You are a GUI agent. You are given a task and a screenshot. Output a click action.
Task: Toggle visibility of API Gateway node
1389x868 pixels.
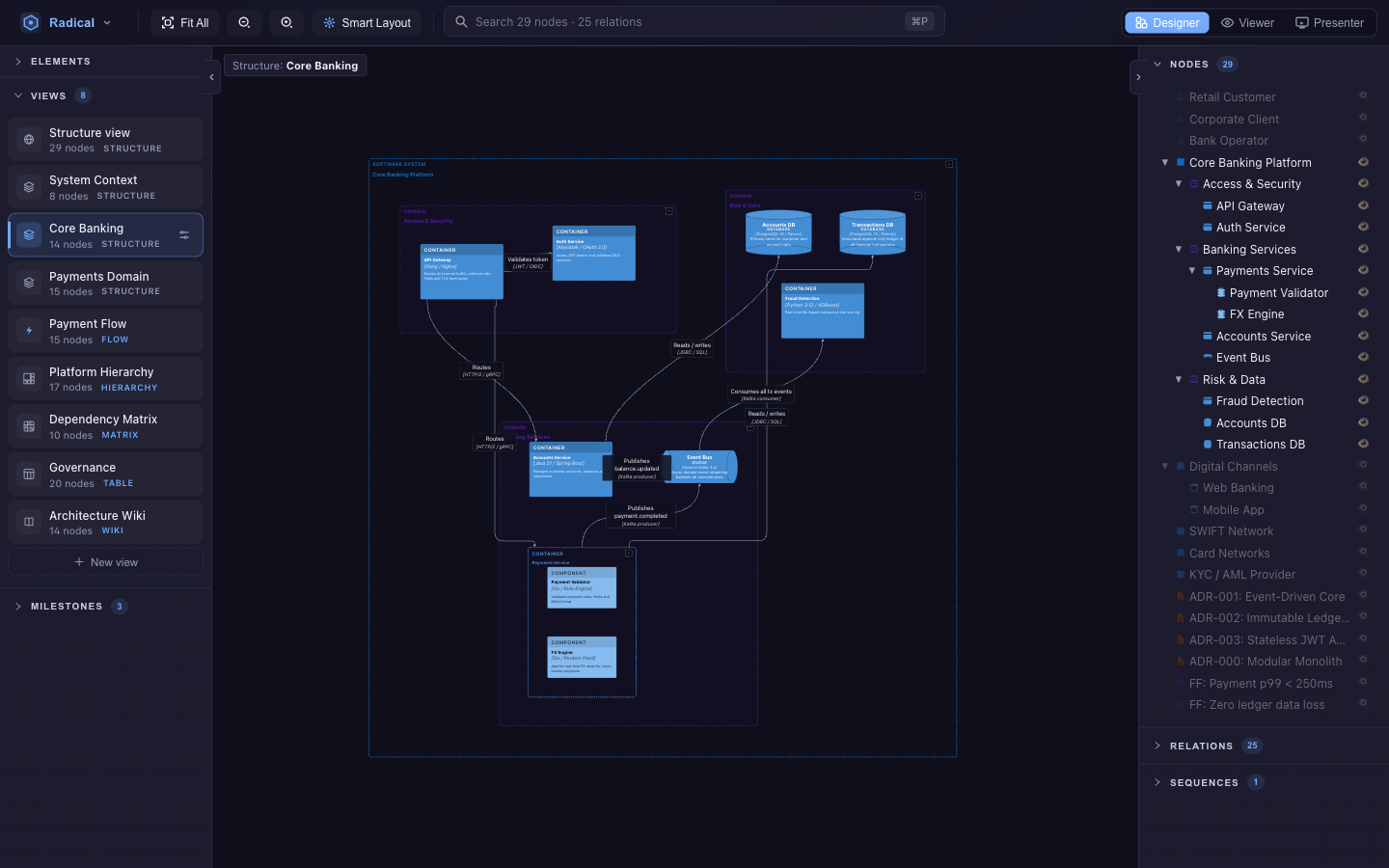[x=1363, y=205]
